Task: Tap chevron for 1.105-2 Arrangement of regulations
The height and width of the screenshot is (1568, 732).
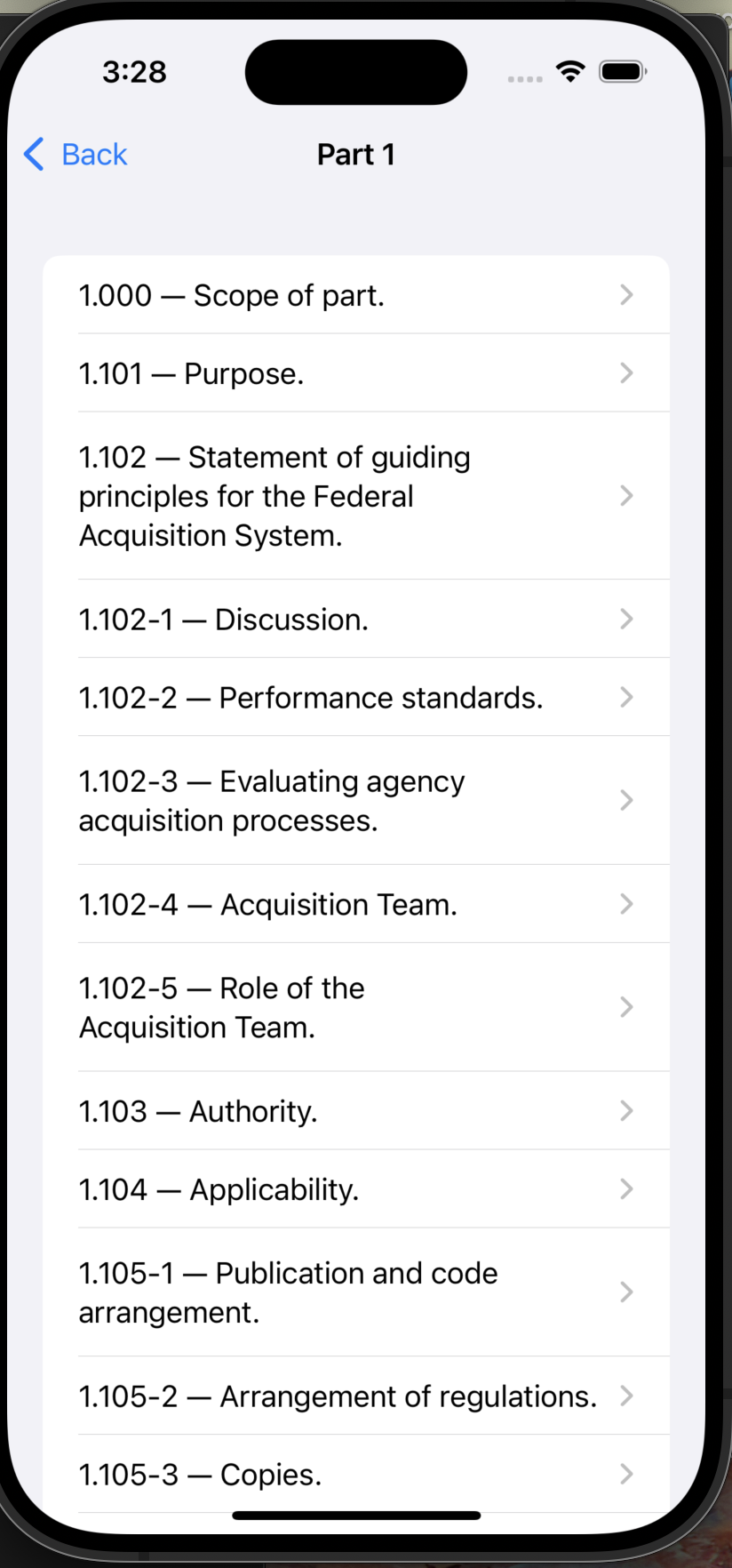Action: click(x=626, y=1396)
